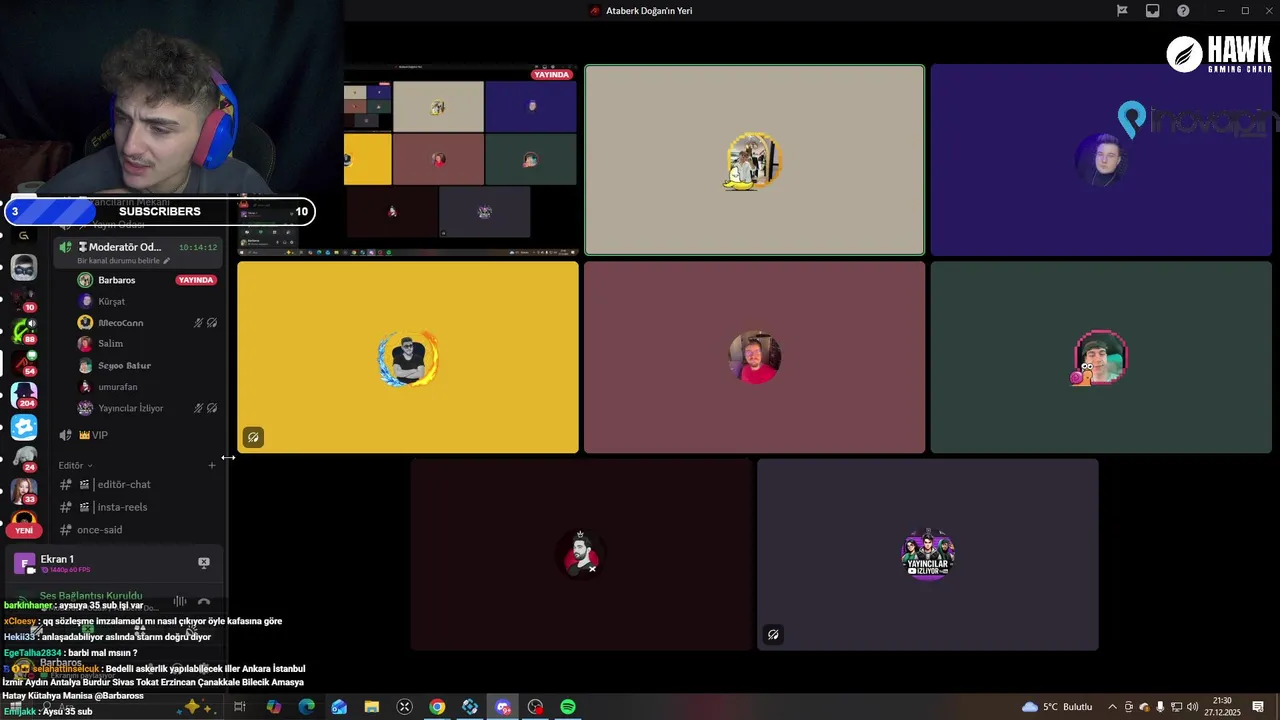Open Outlook from taskbar
Viewport: 1280px width, 720px height.
click(339, 707)
